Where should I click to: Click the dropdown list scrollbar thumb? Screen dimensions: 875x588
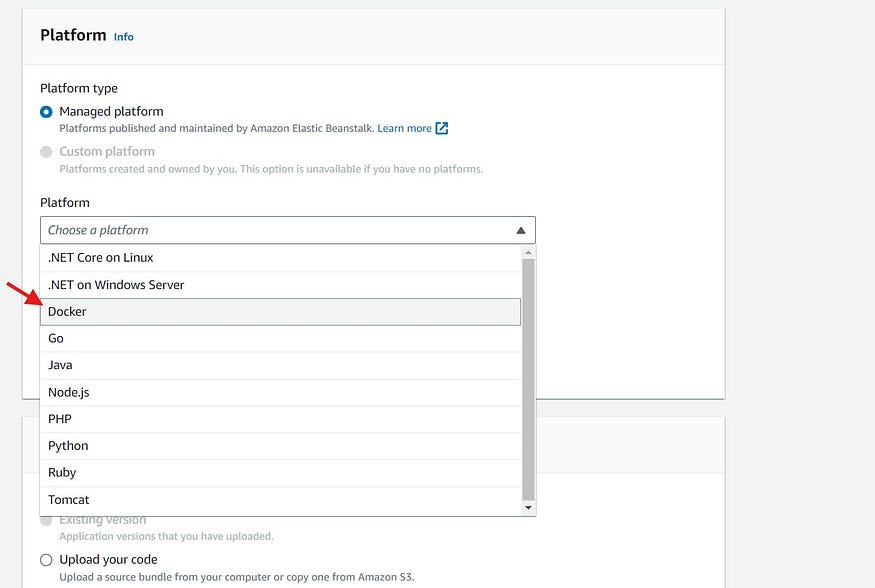click(528, 379)
